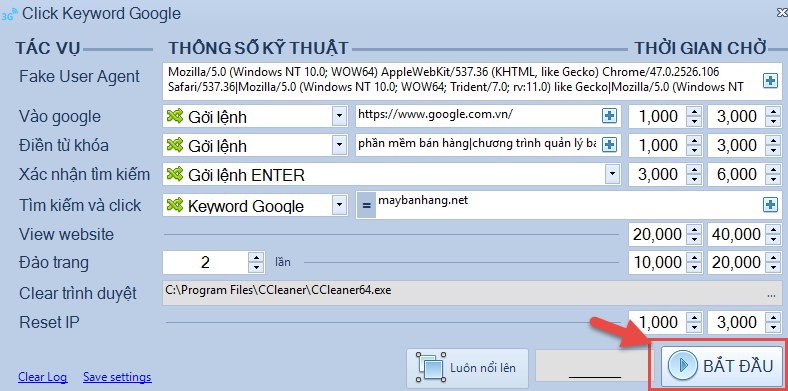Decrease Xác nhận tìm kiếm 6,000 value
The width and height of the screenshot is (788, 391).
pyautogui.click(x=772, y=180)
